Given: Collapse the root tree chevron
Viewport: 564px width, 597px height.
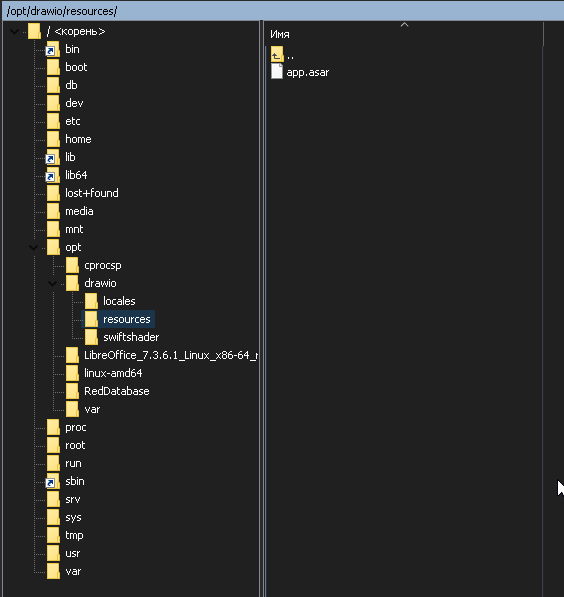Looking at the screenshot, I should coord(14,31).
